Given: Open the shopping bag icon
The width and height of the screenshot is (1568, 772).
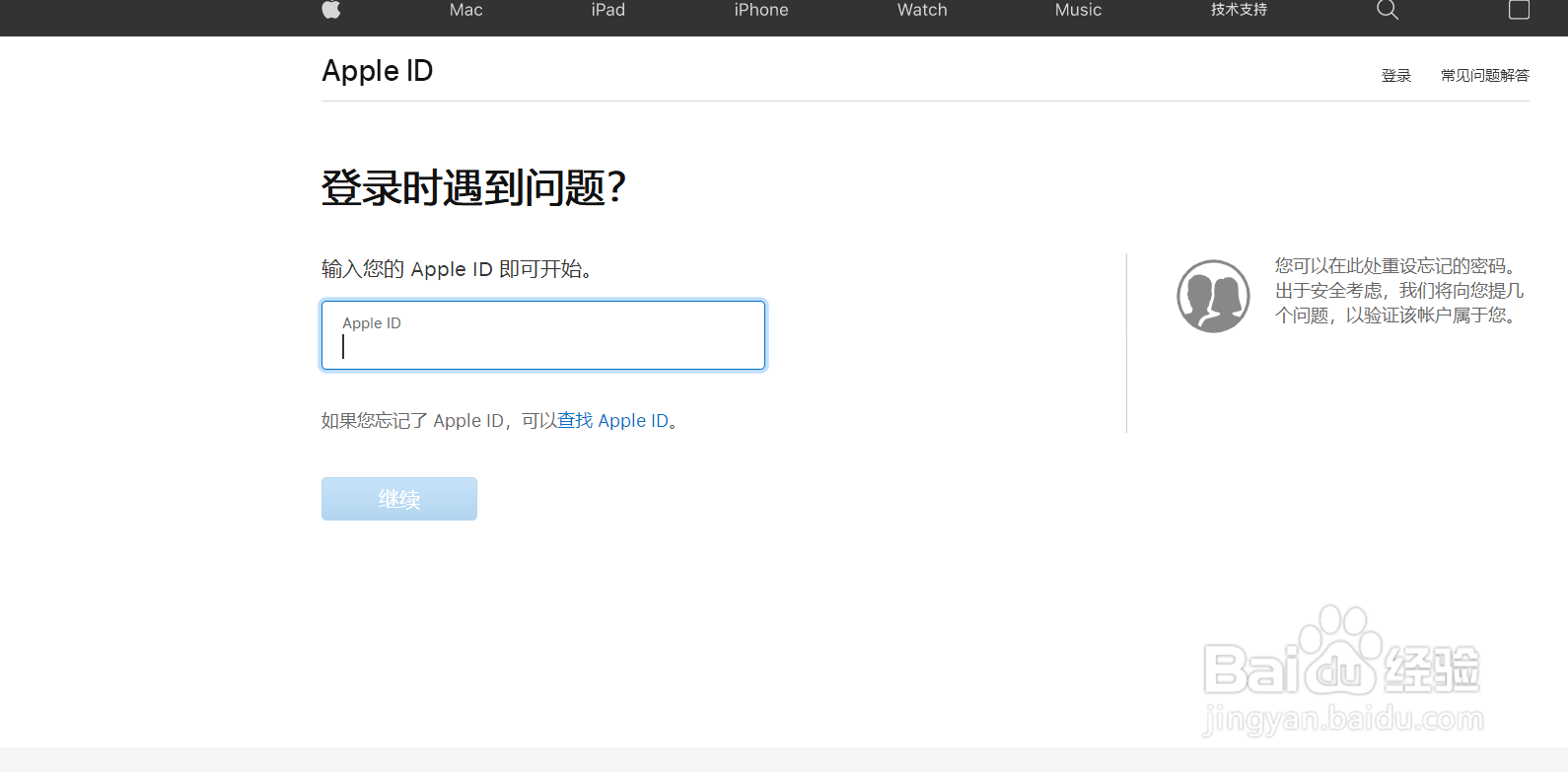Looking at the screenshot, I should tap(1520, 10).
